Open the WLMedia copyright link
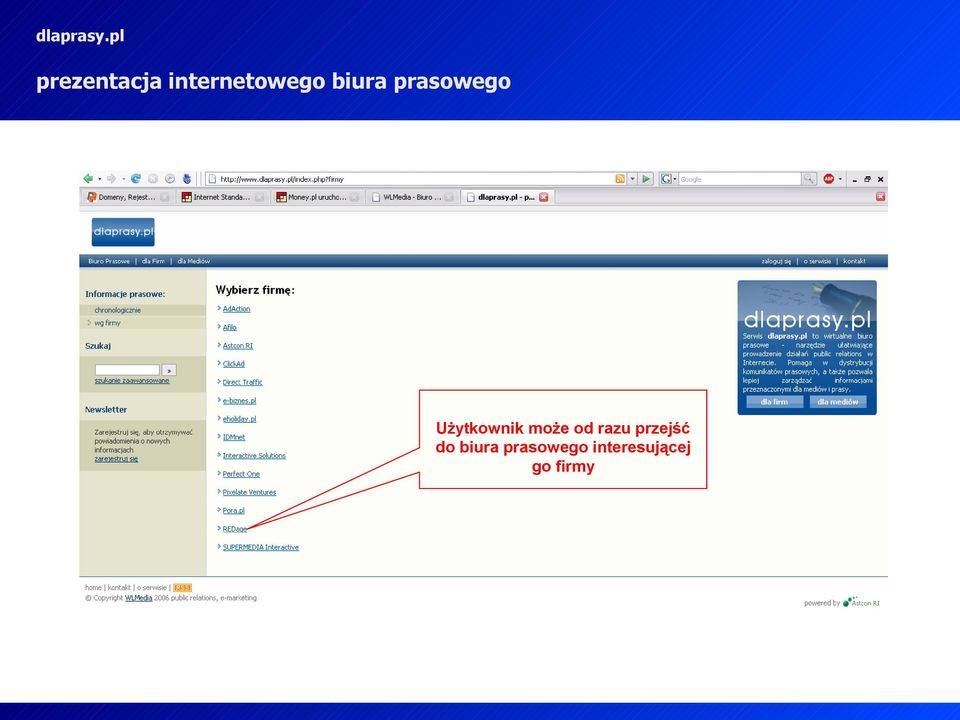This screenshot has height=720, width=960. [x=138, y=598]
